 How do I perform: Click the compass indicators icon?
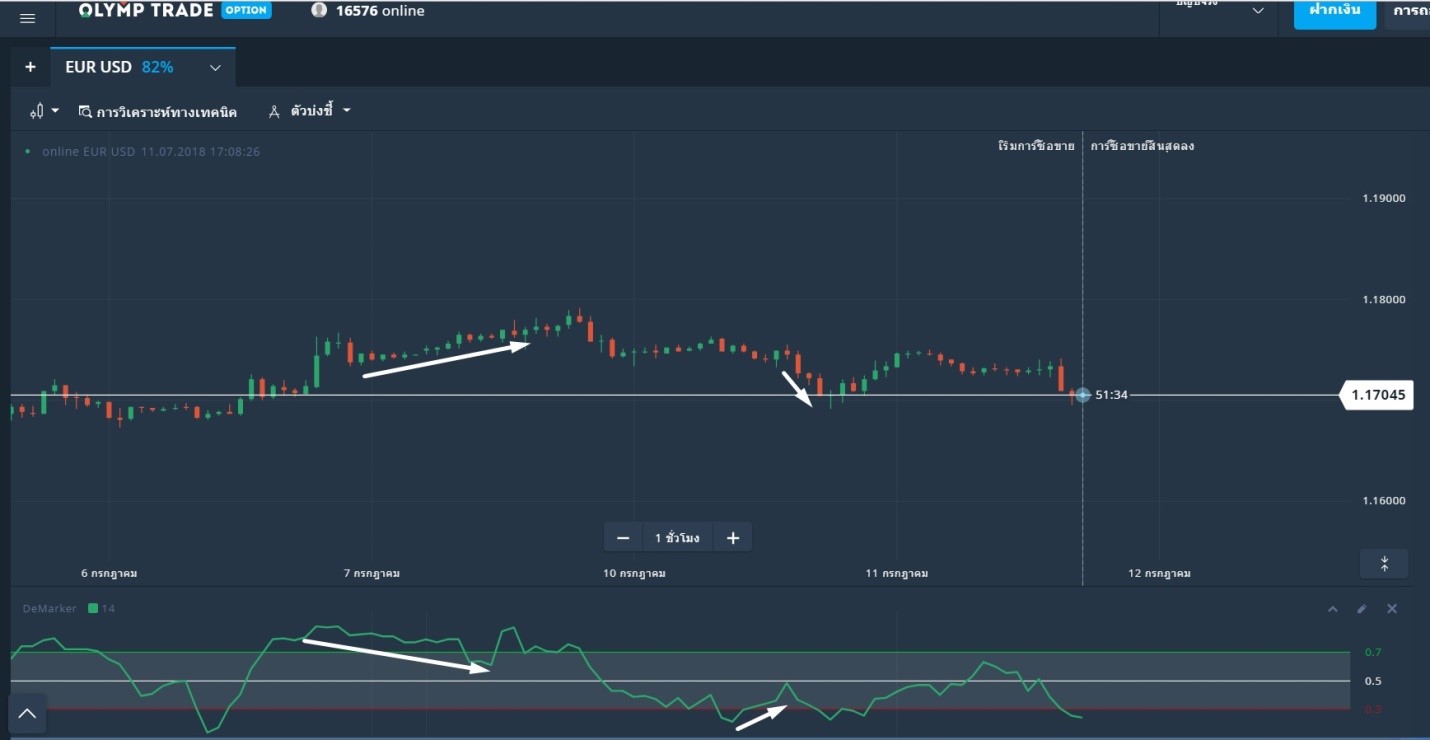point(274,112)
